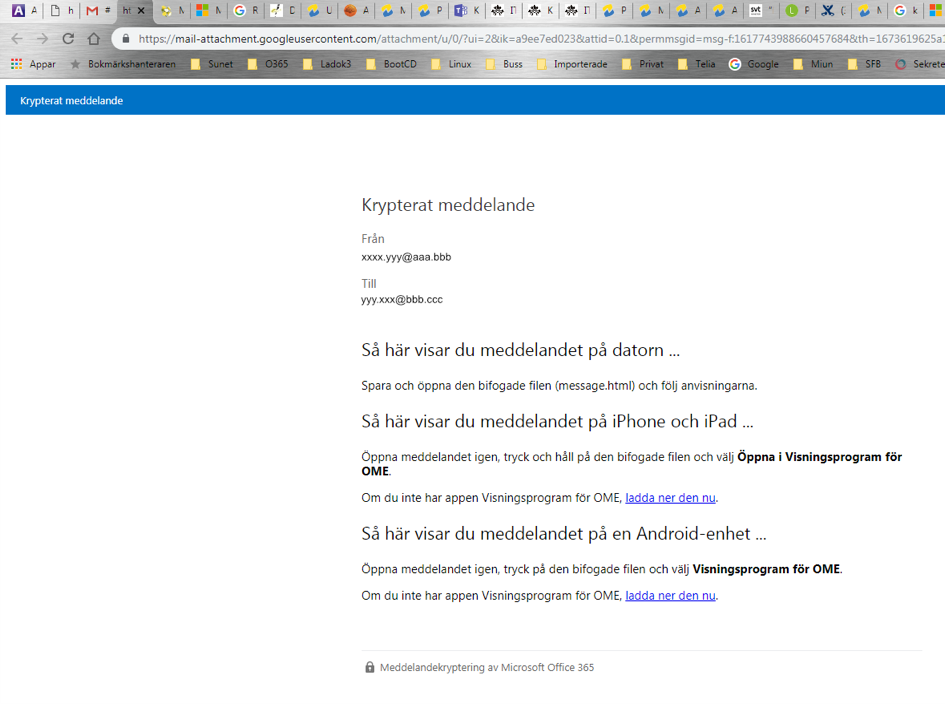Image resolution: width=945 pixels, height=704 pixels.
Task: Open the home page via house icon
Action: (93, 39)
